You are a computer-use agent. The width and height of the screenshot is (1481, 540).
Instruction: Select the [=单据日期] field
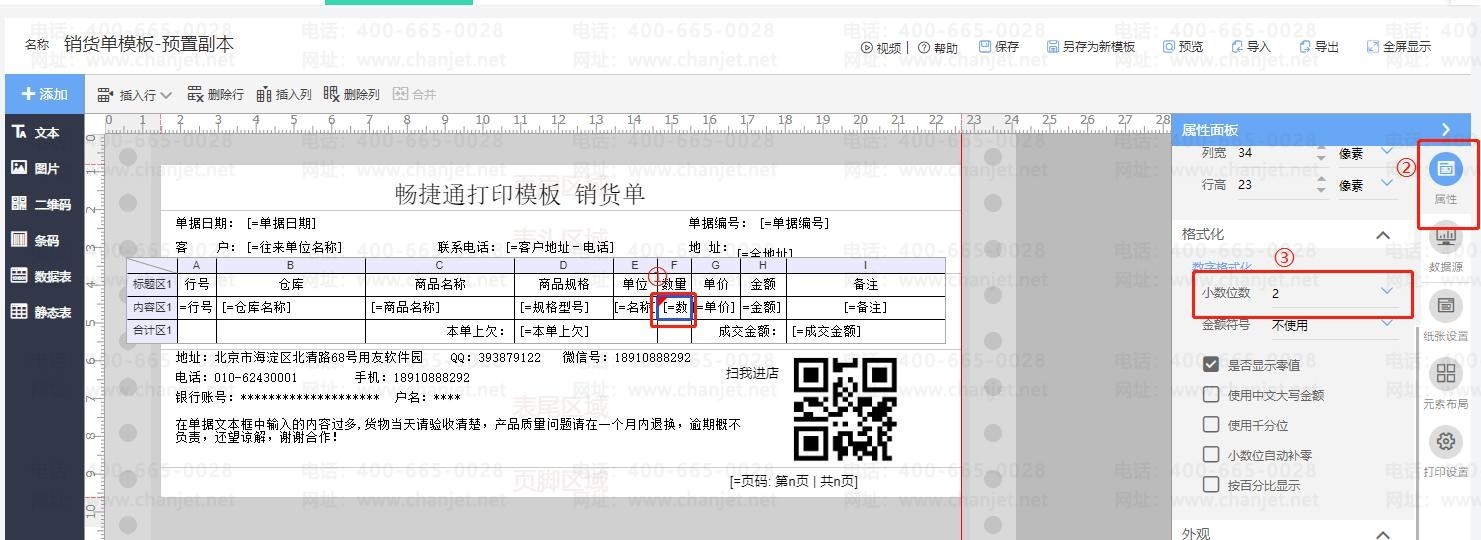pyautogui.click(x=281, y=223)
